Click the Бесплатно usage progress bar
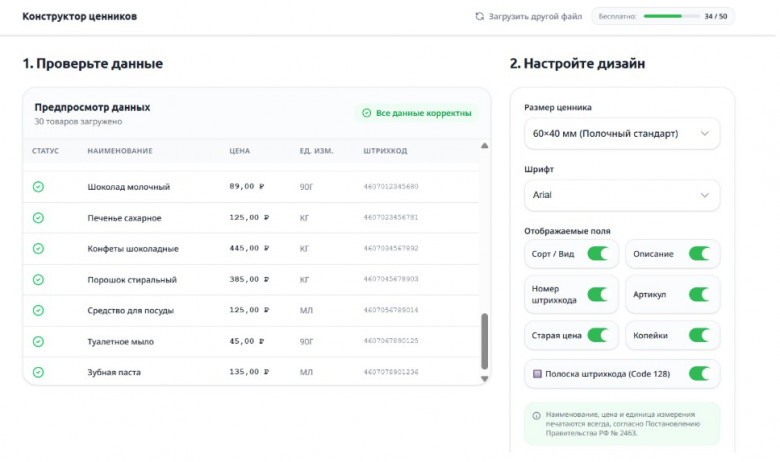The height and width of the screenshot is (462, 780). (x=671, y=16)
